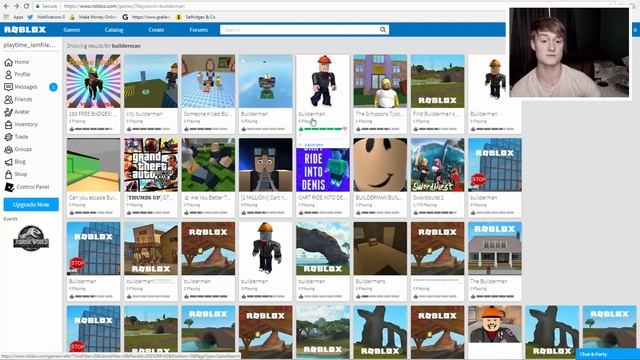This screenshot has width=640, height=360.
Task: Open Someone Killed BU... game thumbnail
Action: pos(208,81)
